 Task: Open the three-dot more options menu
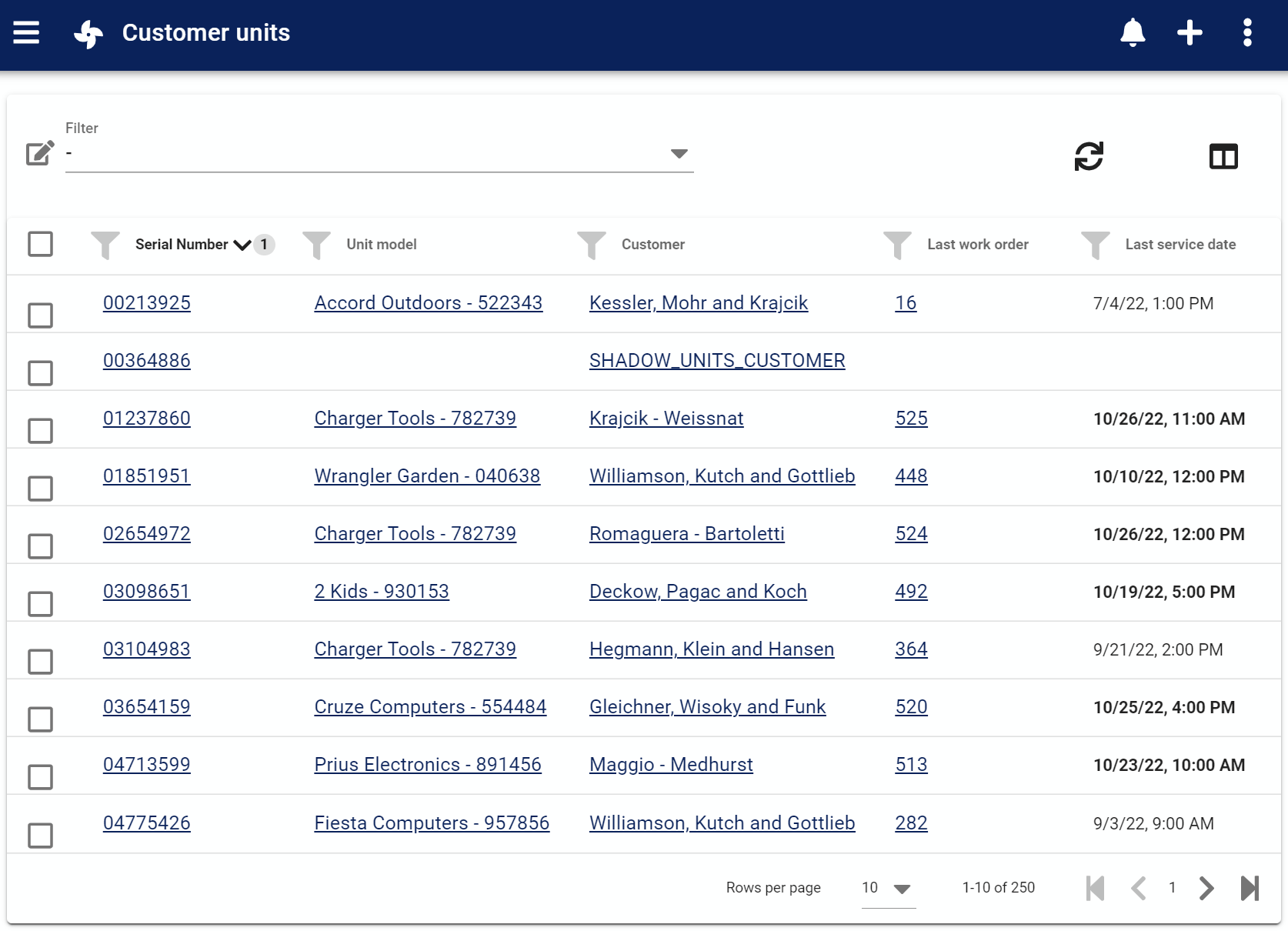click(x=1247, y=32)
